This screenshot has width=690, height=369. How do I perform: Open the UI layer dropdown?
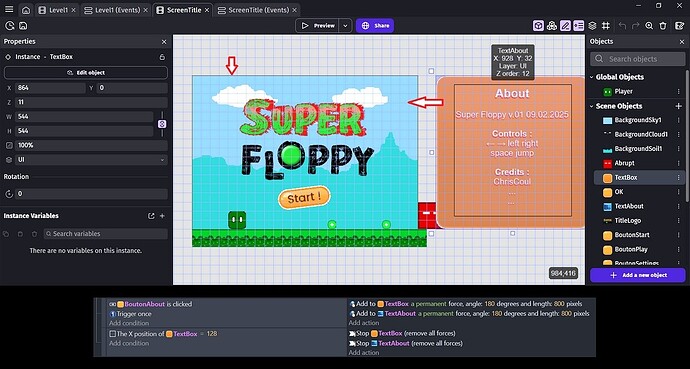tap(92, 160)
